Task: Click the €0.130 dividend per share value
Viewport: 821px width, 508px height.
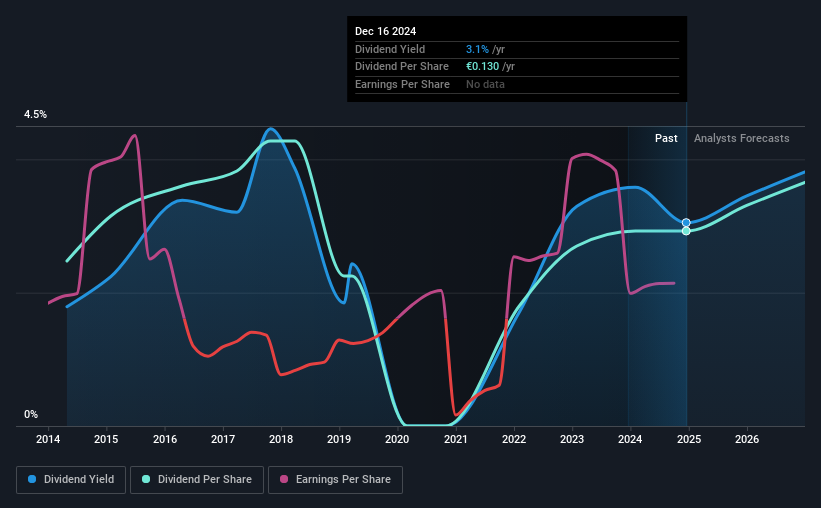Action: 482,67
